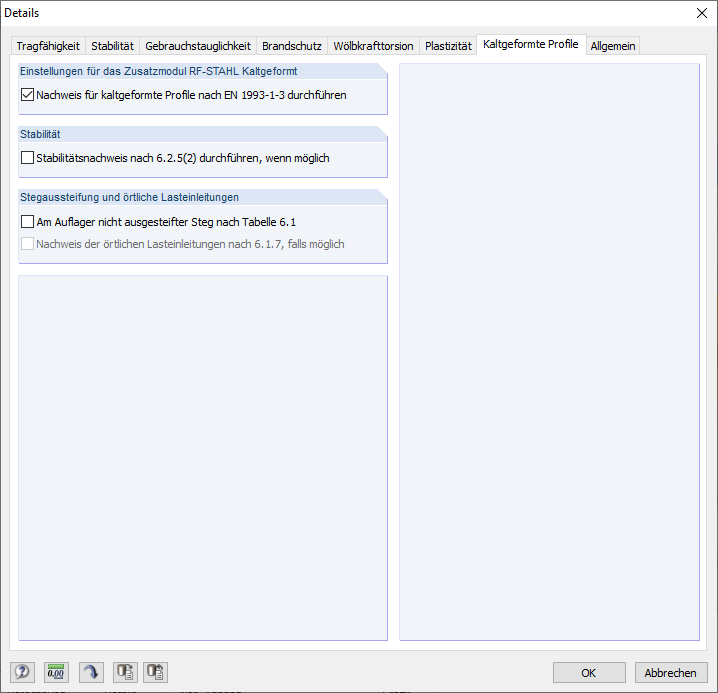The width and height of the screenshot is (718, 693).
Task: Select the Plastizität tab
Action: [448, 46]
